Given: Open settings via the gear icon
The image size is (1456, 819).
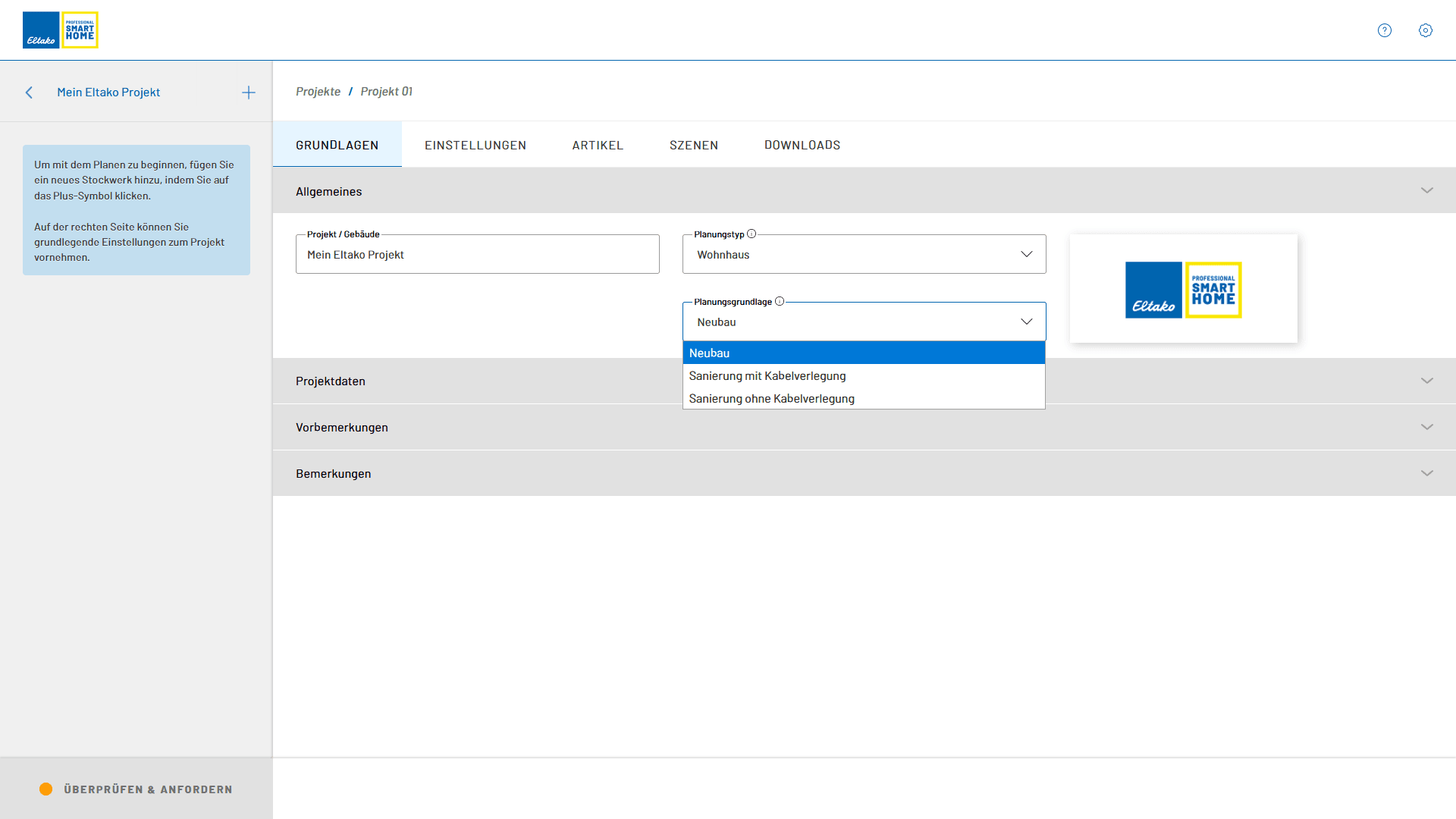Looking at the screenshot, I should pyautogui.click(x=1426, y=30).
